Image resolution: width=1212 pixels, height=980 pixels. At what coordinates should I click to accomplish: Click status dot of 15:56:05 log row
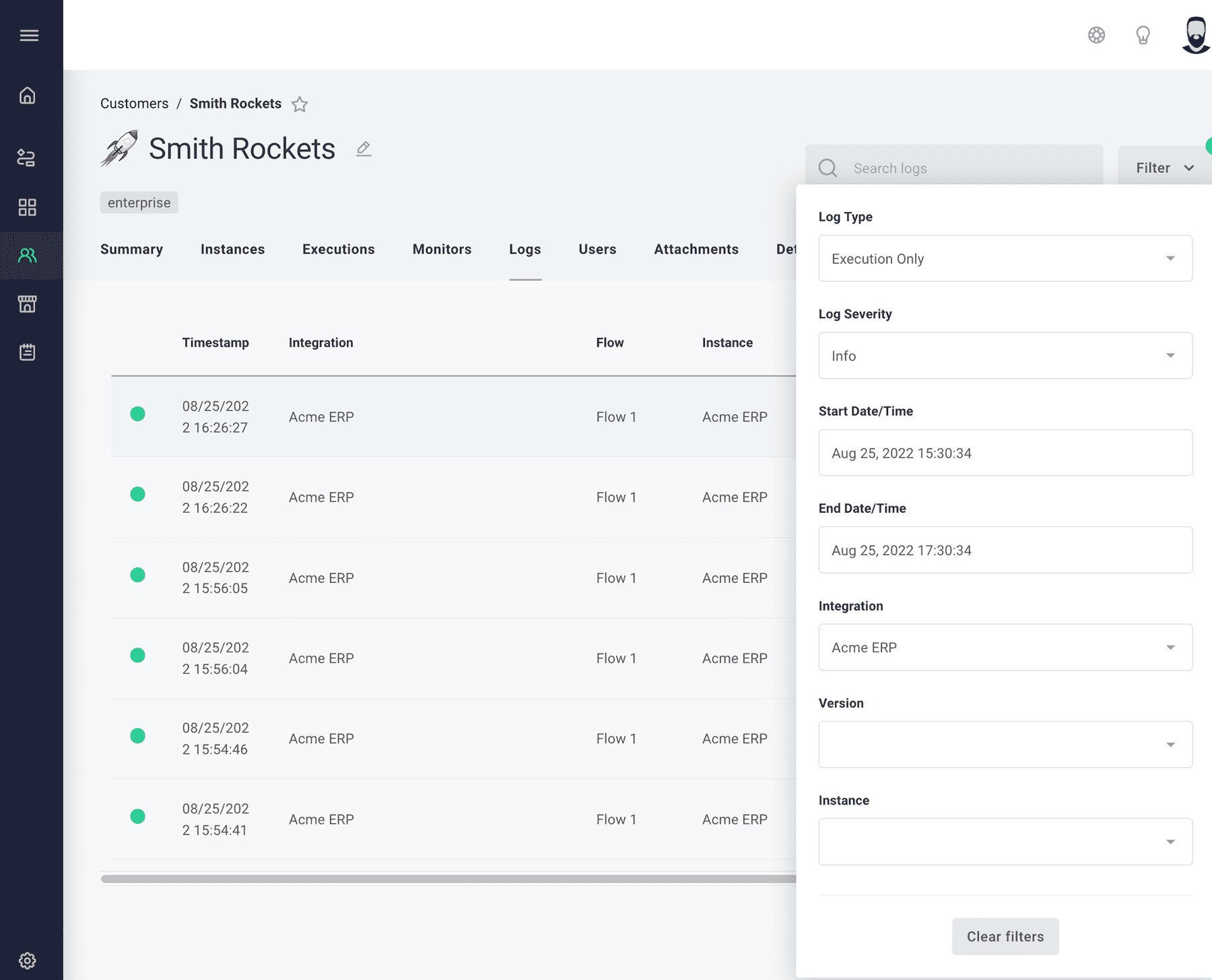(x=137, y=575)
